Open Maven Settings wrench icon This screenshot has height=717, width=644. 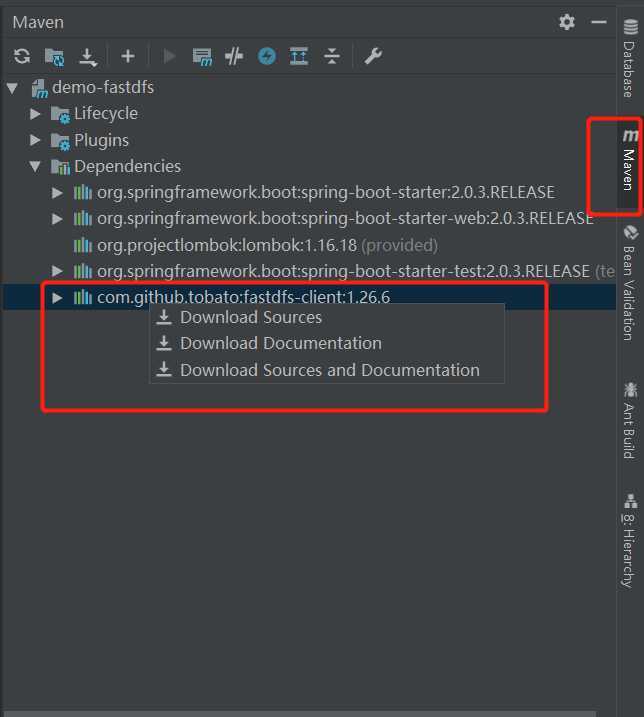coord(373,56)
